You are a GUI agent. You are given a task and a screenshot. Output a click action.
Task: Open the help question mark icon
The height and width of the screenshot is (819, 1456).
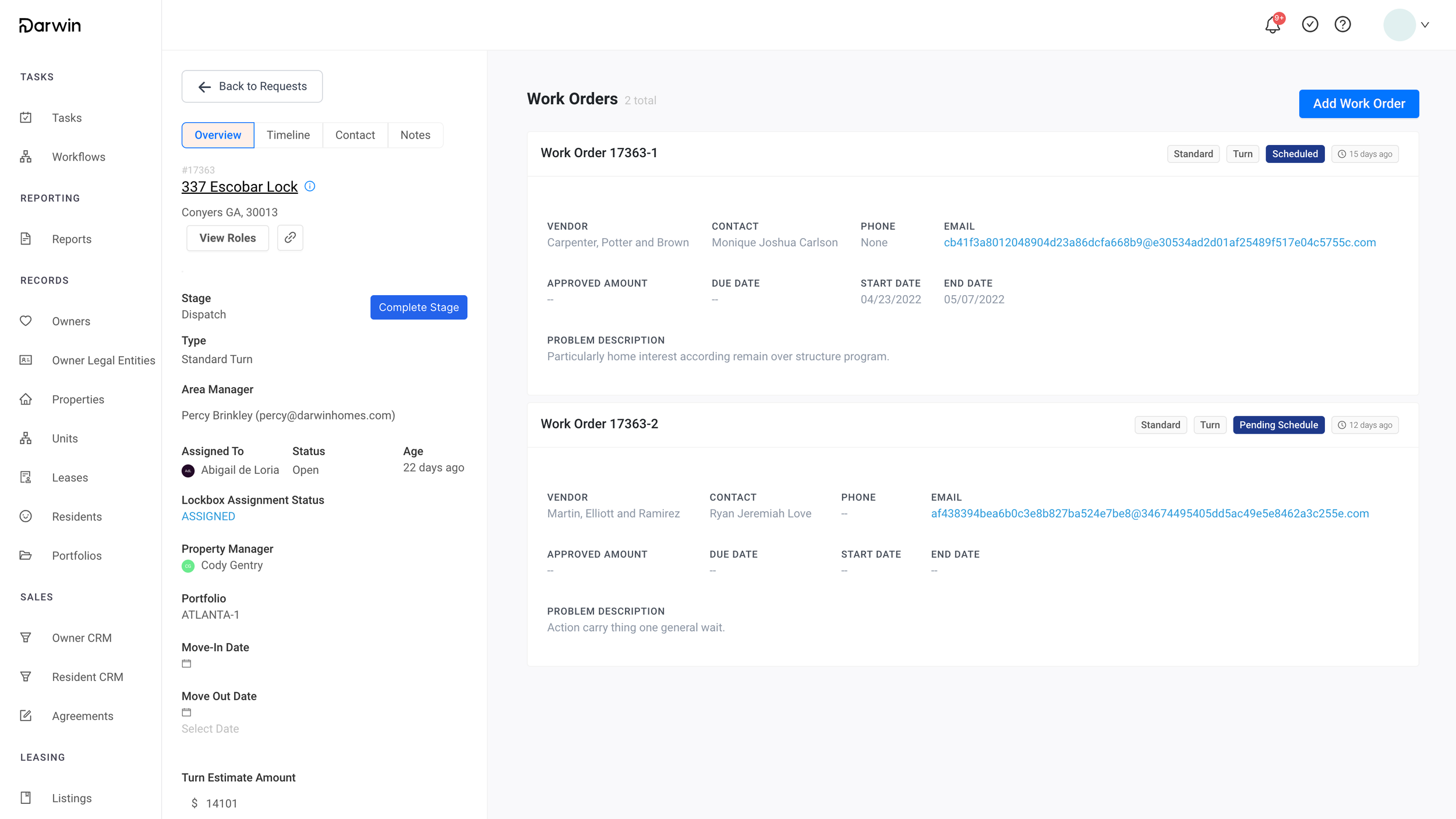click(1342, 24)
